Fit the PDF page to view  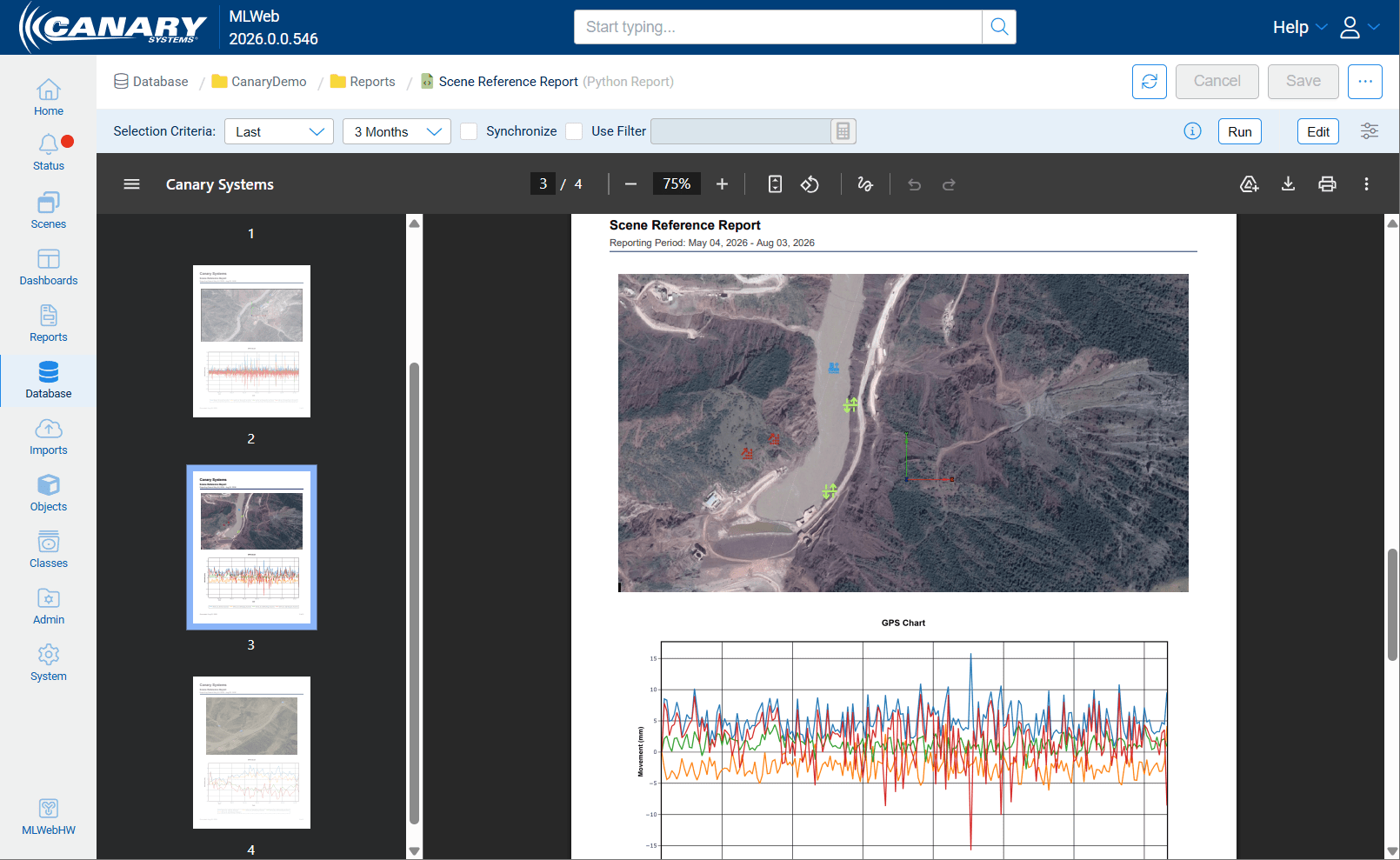[775, 184]
